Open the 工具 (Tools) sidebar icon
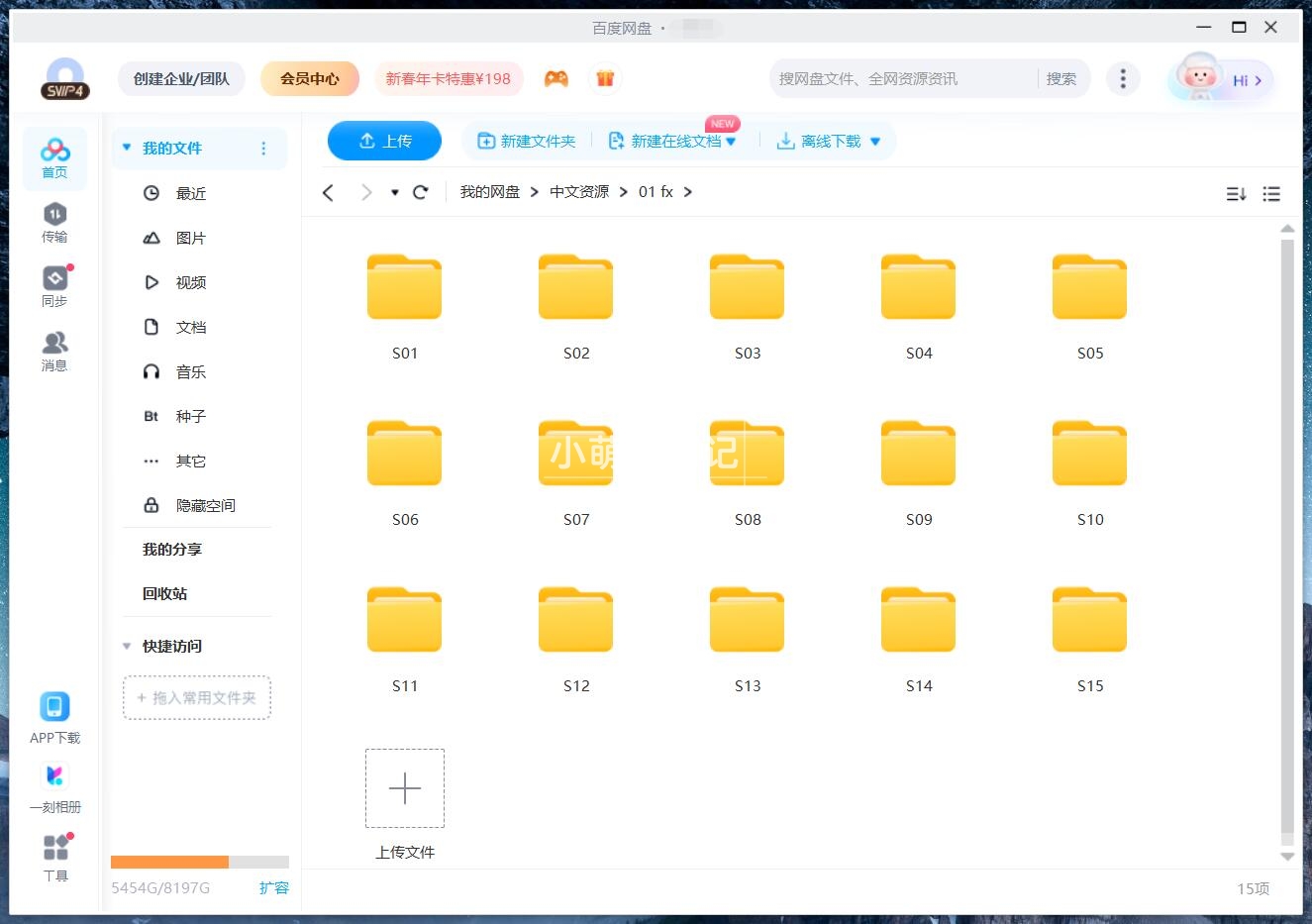The image size is (1312, 924). tap(54, 847)
